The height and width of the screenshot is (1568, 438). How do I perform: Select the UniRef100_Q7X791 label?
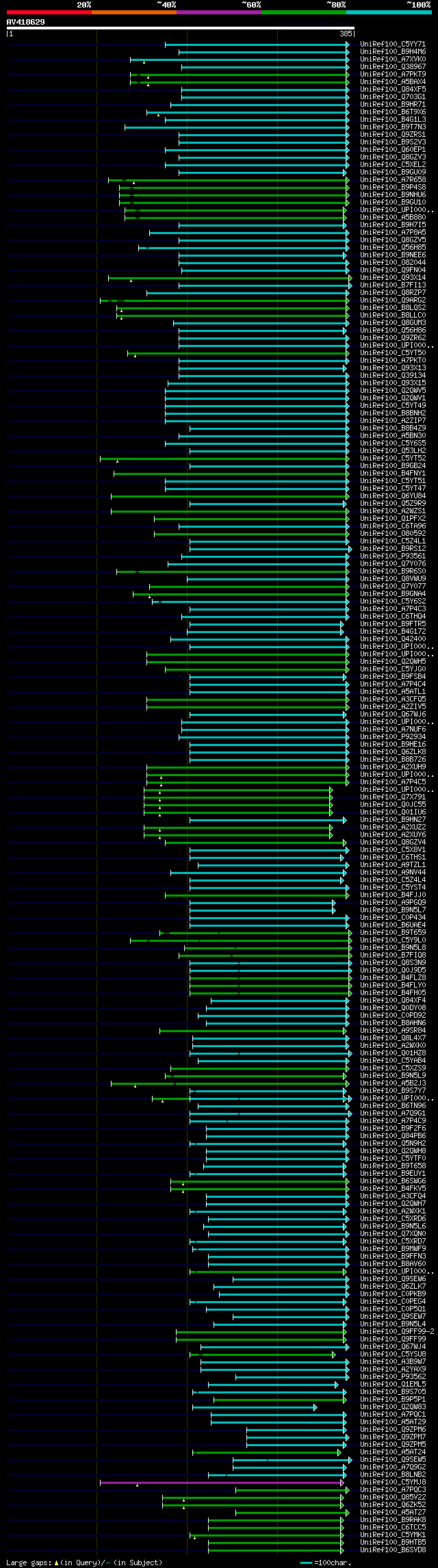tap(393, 797)
